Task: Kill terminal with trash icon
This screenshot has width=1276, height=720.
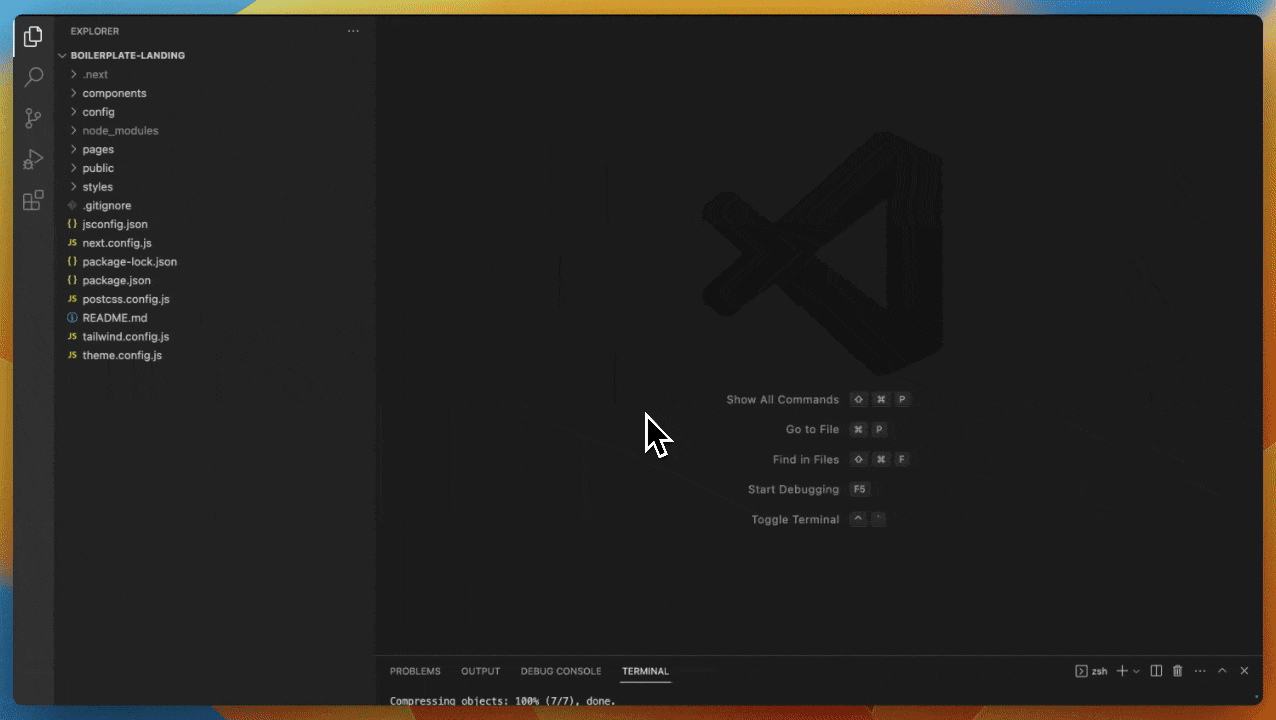Action: (x=1178, y=671)
